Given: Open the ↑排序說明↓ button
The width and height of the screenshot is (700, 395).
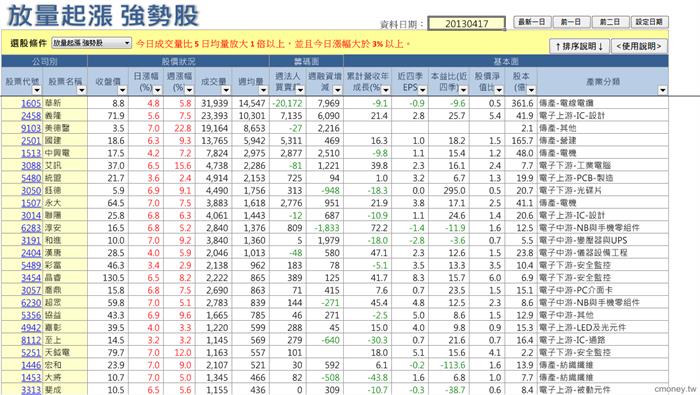Looking at the screenshot, I should click(x=579, y=46).
